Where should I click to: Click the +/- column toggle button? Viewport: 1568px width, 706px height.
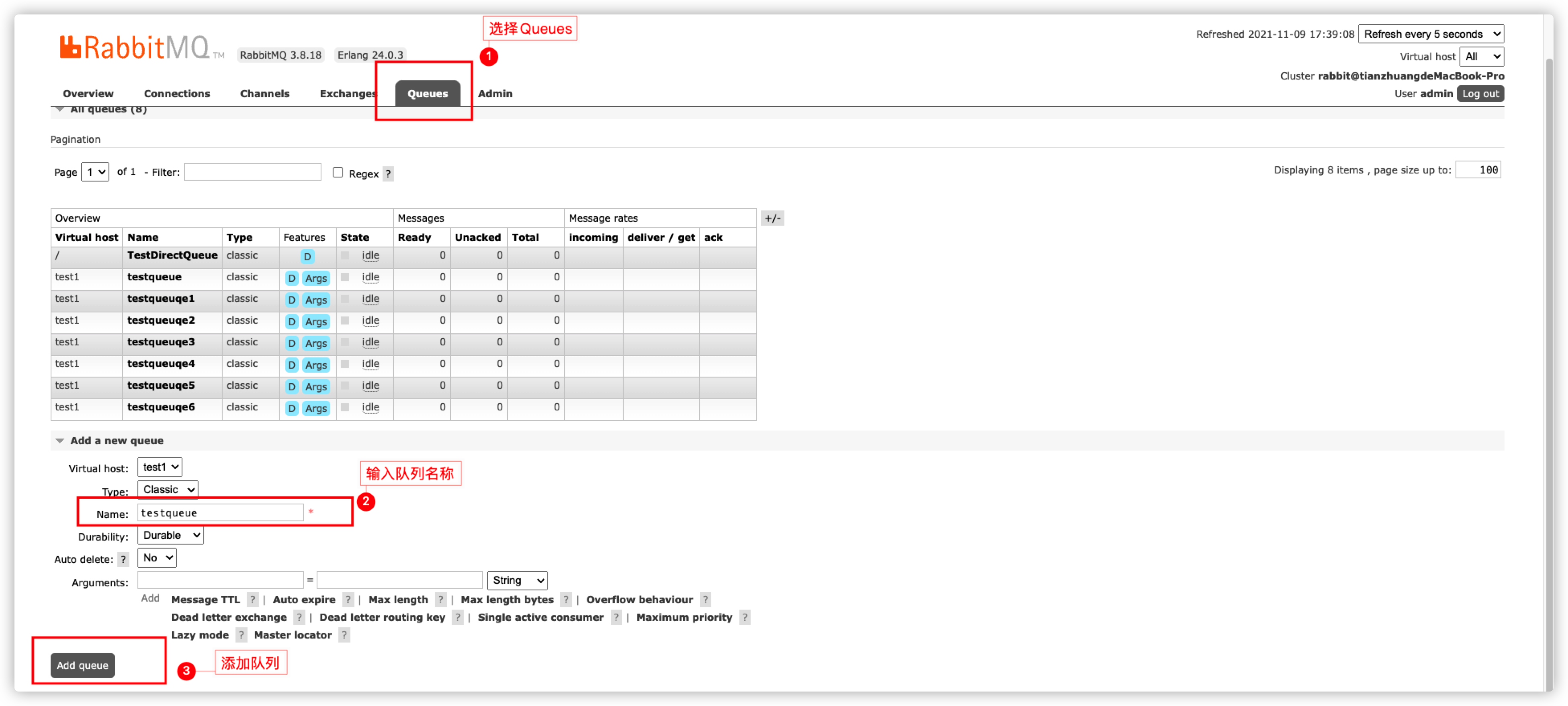772,218
